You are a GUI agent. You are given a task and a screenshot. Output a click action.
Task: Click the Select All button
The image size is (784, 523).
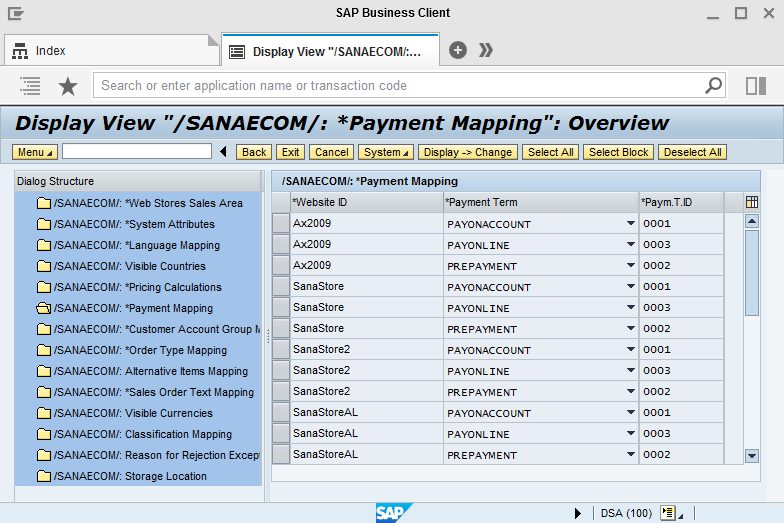pos(550,152)
